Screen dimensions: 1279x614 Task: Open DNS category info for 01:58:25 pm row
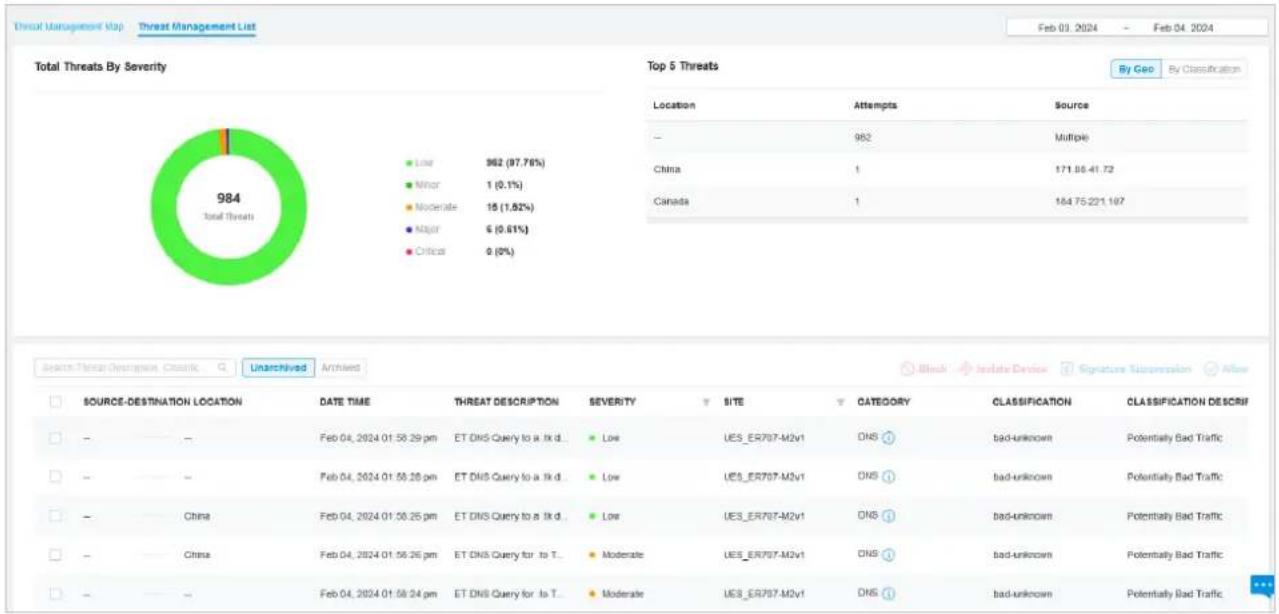[887, 516]
